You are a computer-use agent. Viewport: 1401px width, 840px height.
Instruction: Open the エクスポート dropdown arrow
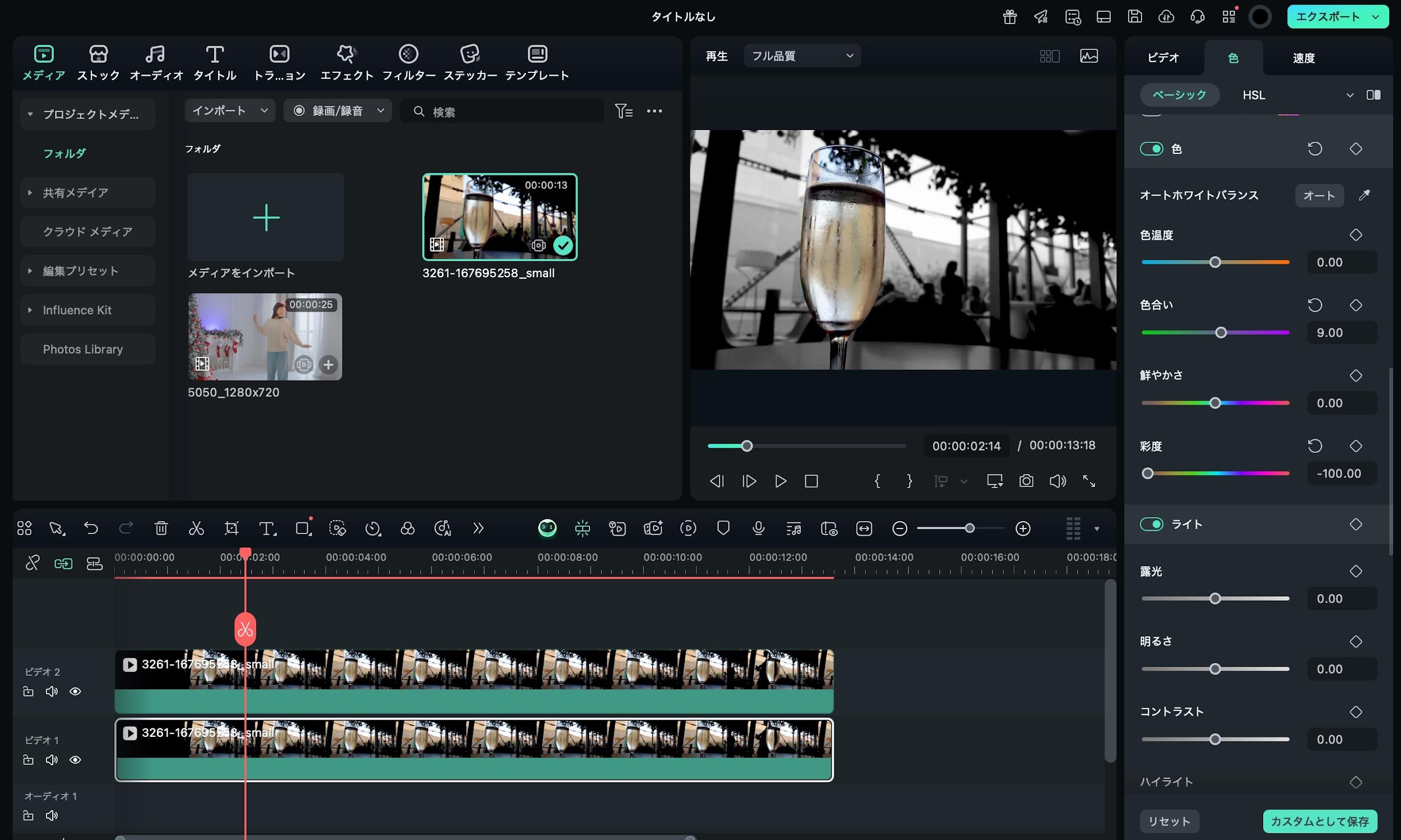click(x=1376, y=17)
